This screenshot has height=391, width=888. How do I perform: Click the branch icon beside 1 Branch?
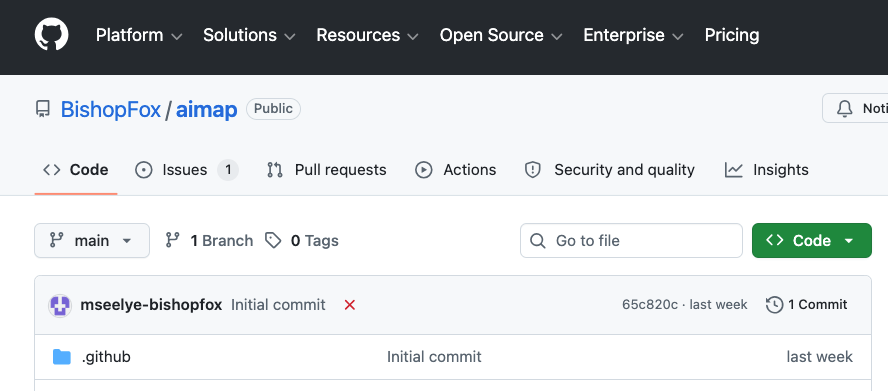coord(173,240)
